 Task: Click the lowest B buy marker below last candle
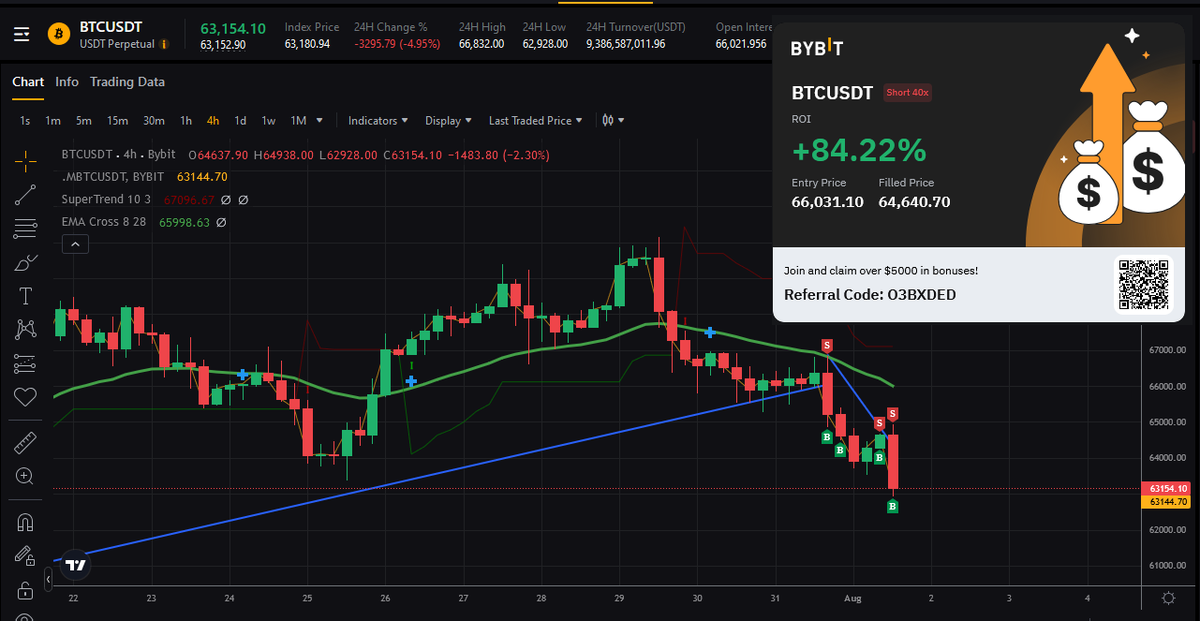click(893, 507)
